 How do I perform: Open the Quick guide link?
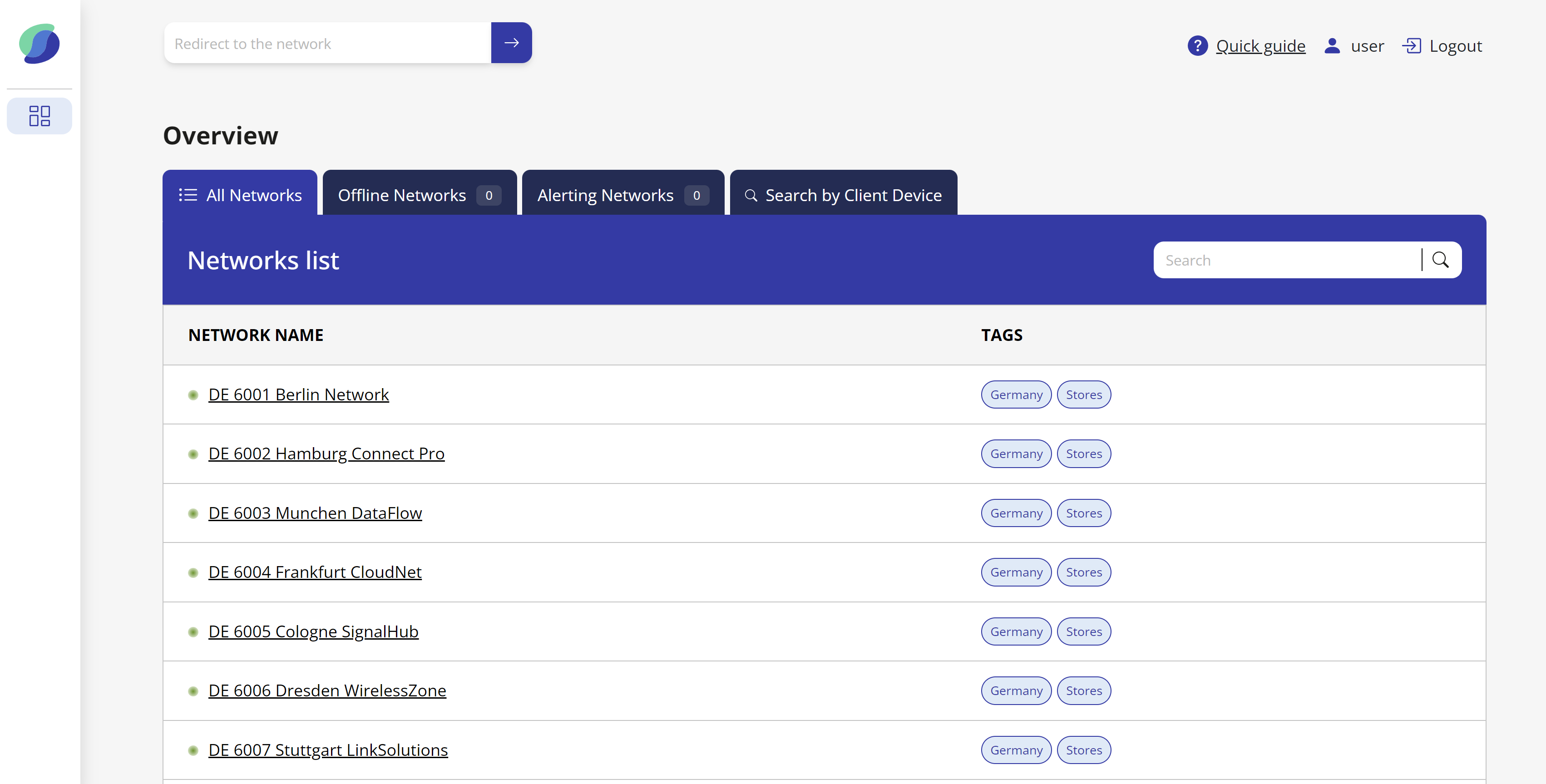click(1260, 45)
